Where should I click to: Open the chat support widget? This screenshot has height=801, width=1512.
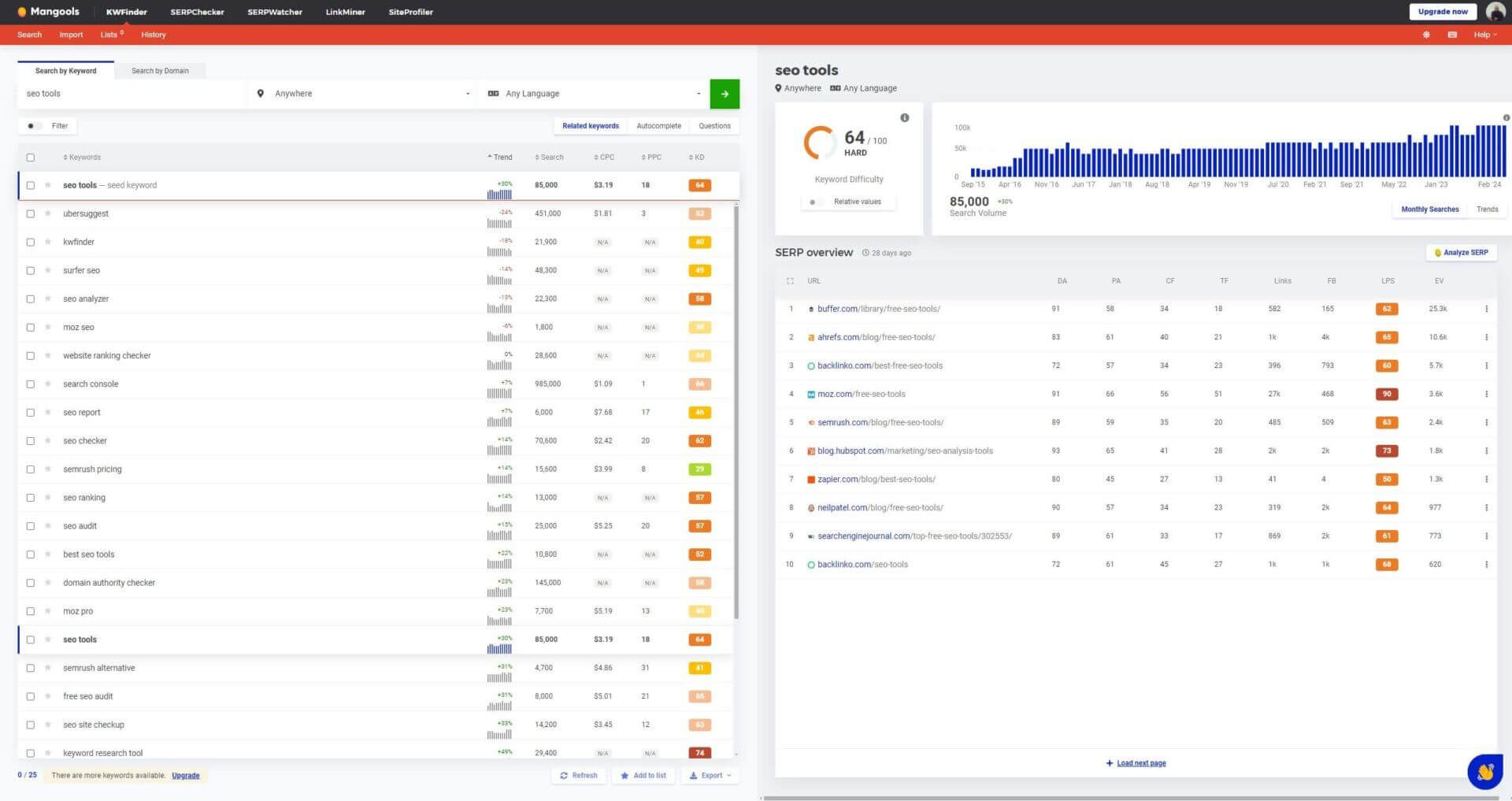tap(1484, 771)
